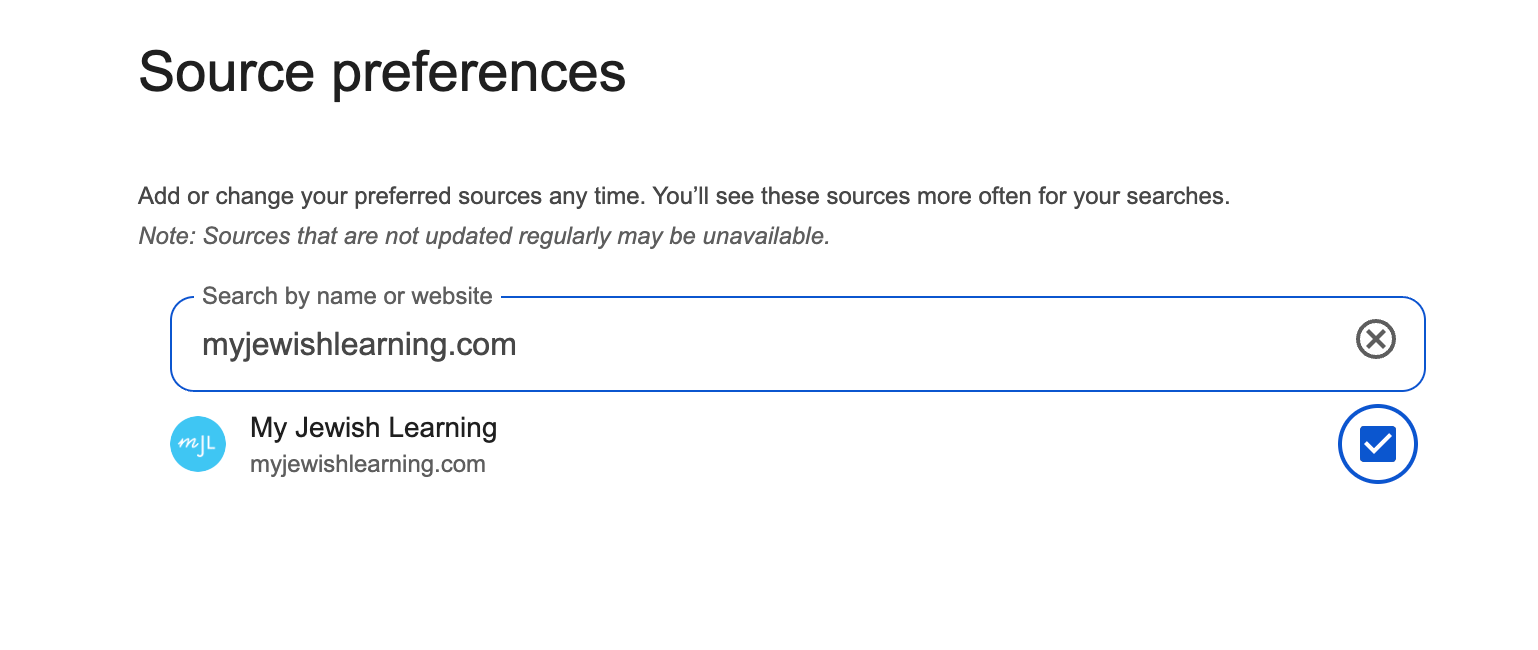1538x650 pixels.
Task: Toggle the blue checkmark box for the source
Action: pos(1378,444)
